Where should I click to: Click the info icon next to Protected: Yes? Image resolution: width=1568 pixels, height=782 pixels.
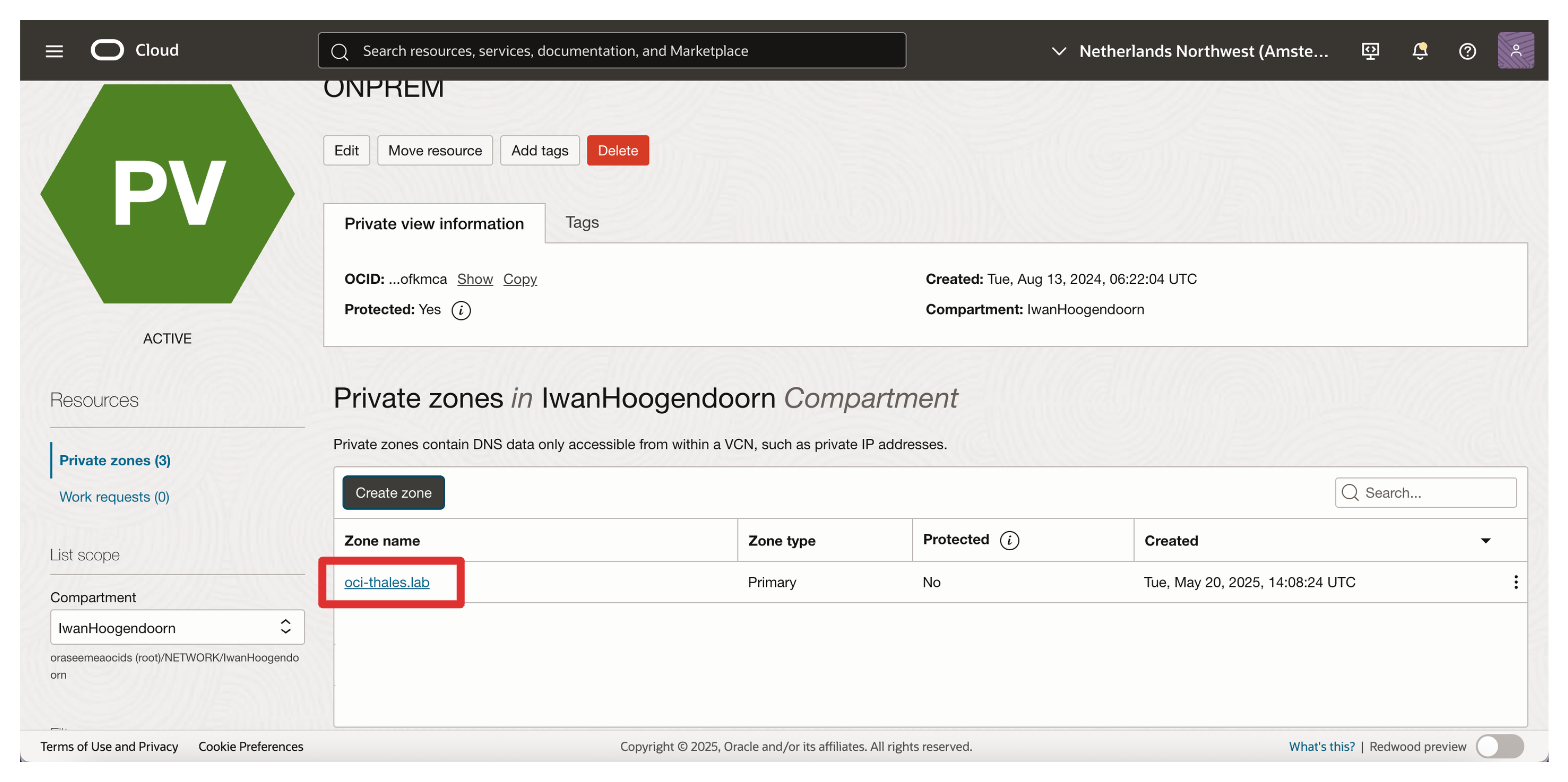coord(461,310)
